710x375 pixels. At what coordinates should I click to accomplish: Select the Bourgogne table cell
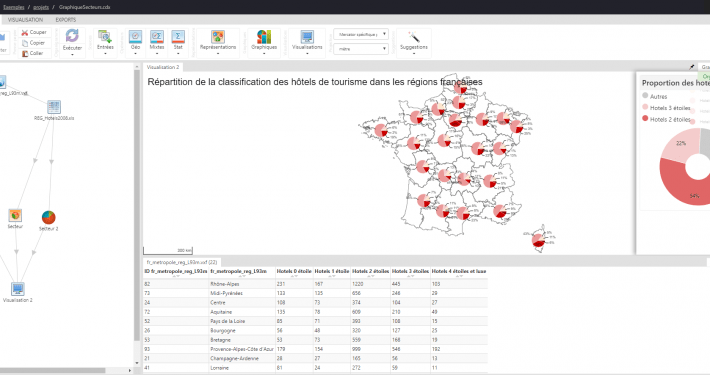click(x=242, y=331)
